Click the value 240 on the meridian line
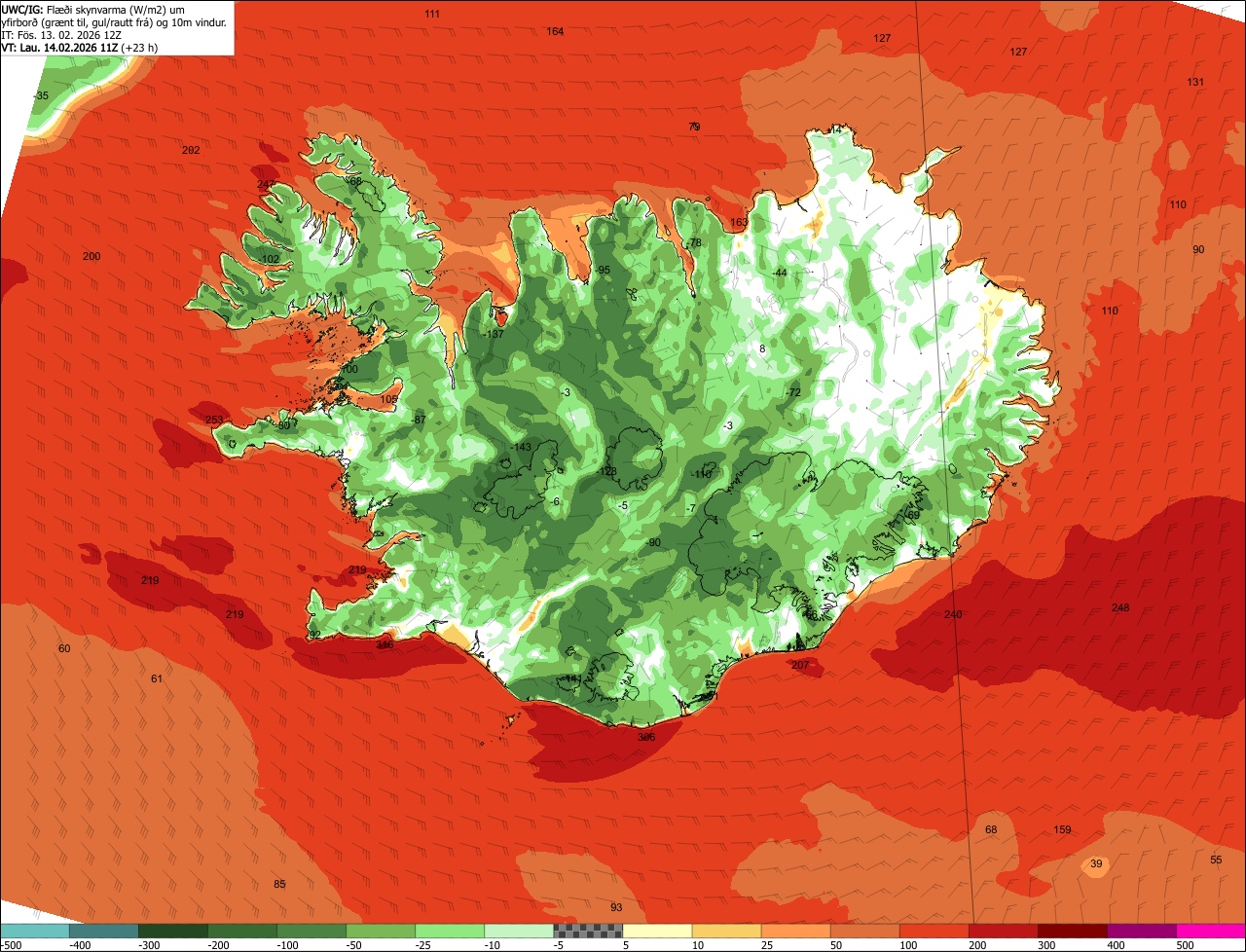Viewport: 1246px width, 952px height. 953,614
